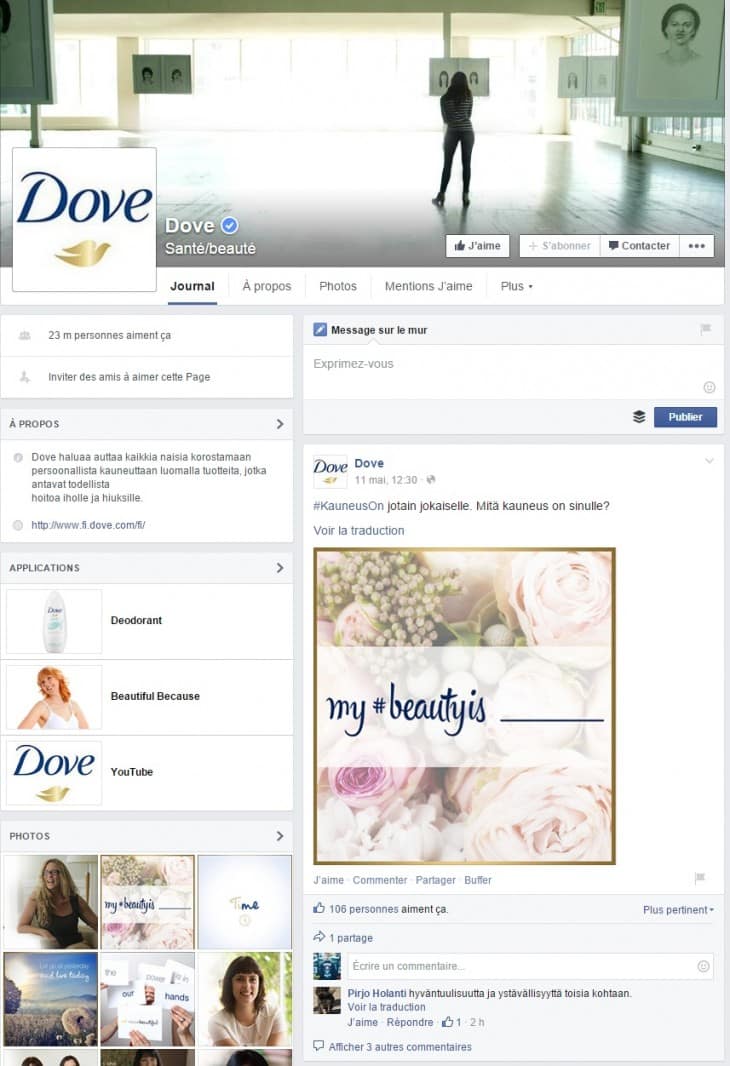Like the page with the J'aime button
This screenshot has width=730, height=1066.
477,245
